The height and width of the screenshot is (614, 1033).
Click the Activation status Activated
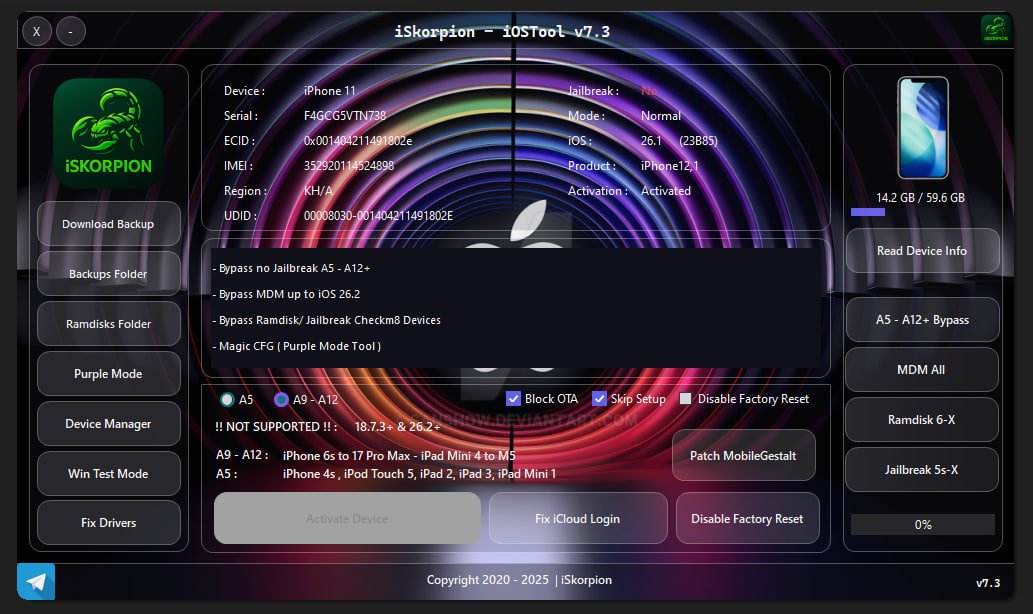pyautogui.click(x=666, y=191)
